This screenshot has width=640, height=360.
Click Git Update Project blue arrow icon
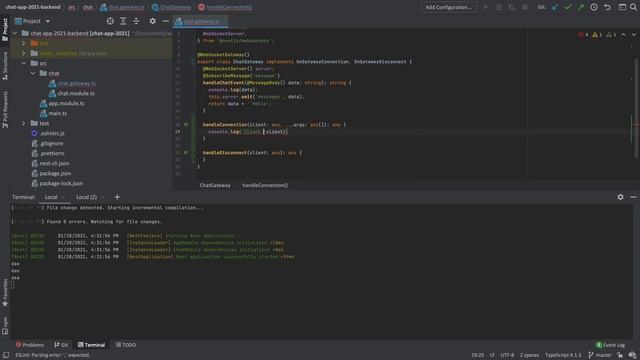555,7
